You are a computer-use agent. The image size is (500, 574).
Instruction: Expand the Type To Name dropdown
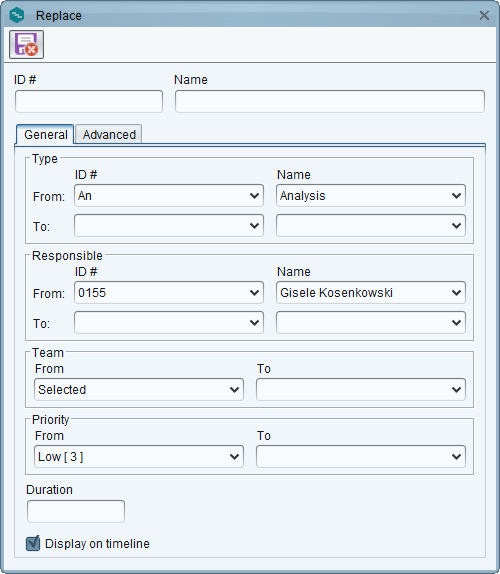(x=371, y=226)
